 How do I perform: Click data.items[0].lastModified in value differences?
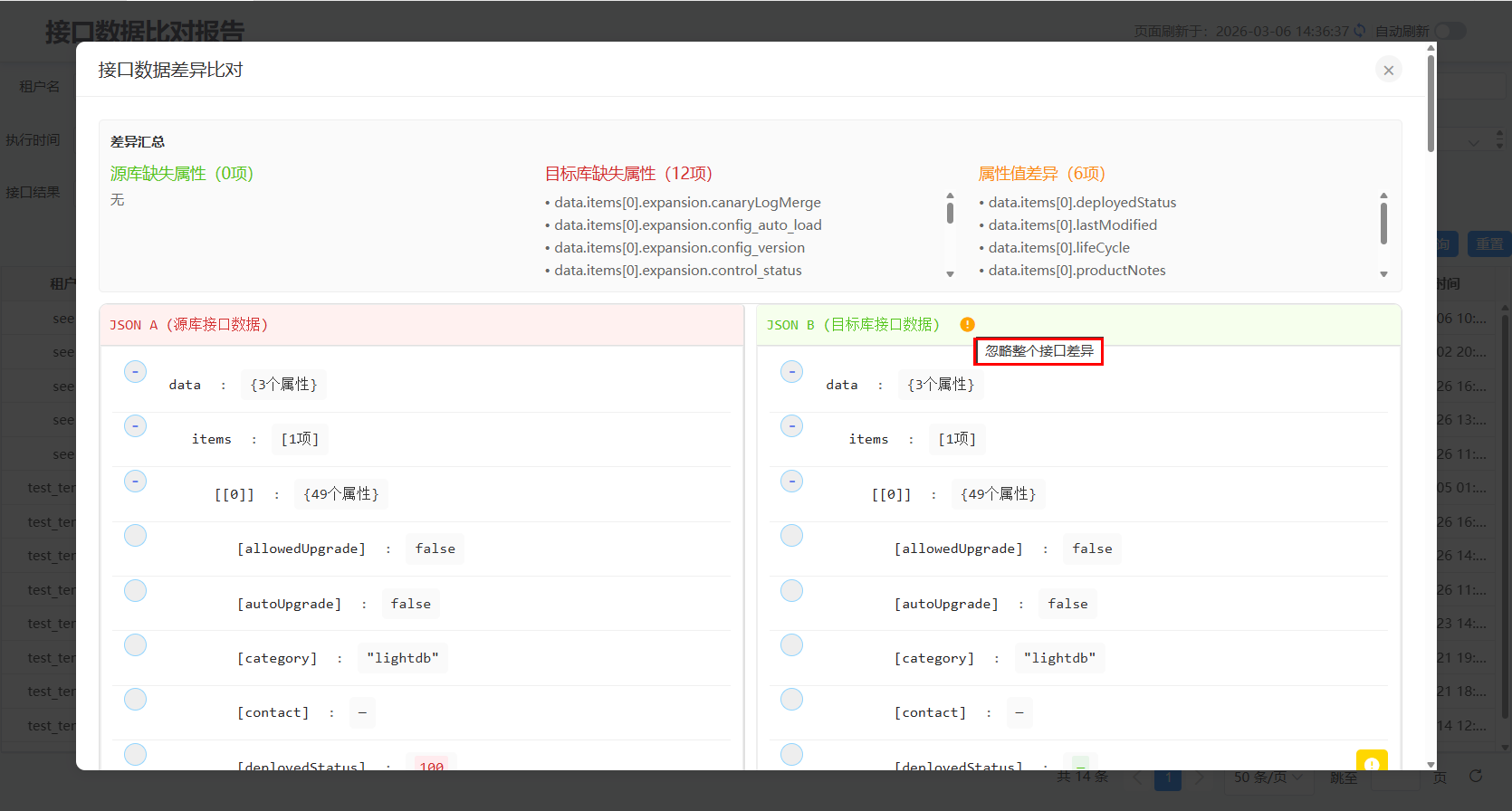(1072, 225)
